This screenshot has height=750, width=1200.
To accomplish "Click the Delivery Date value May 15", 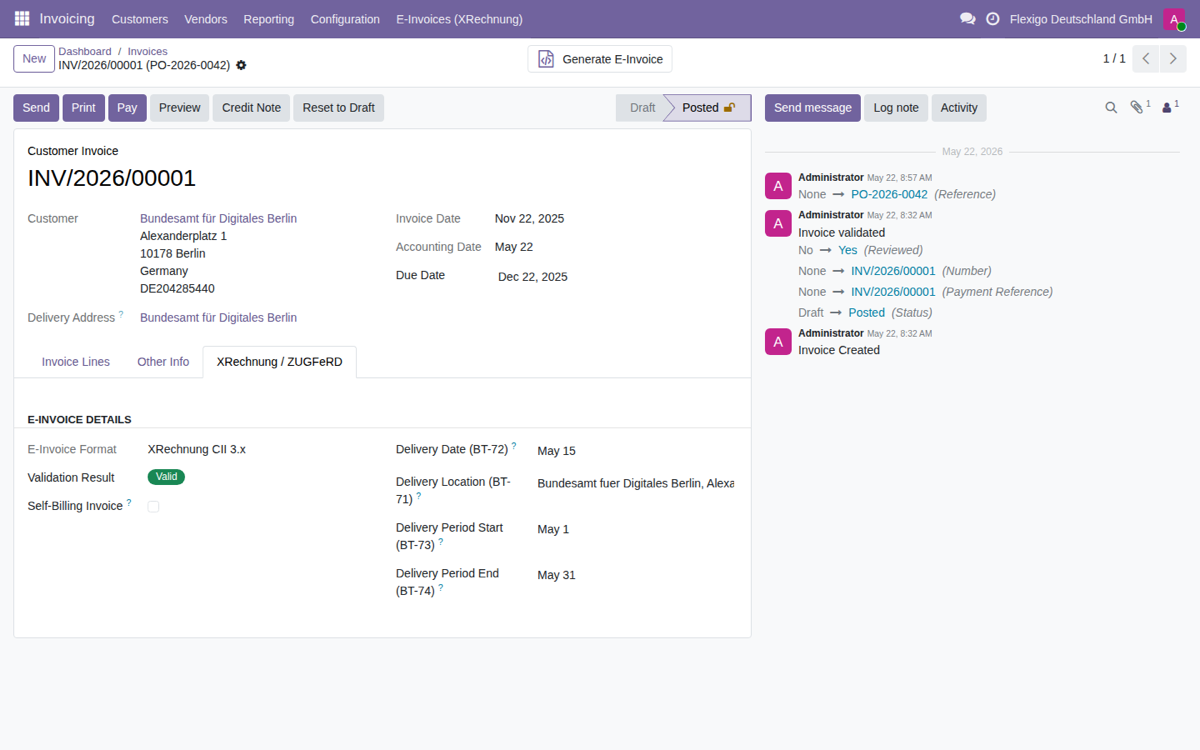I will click(556, 451).
